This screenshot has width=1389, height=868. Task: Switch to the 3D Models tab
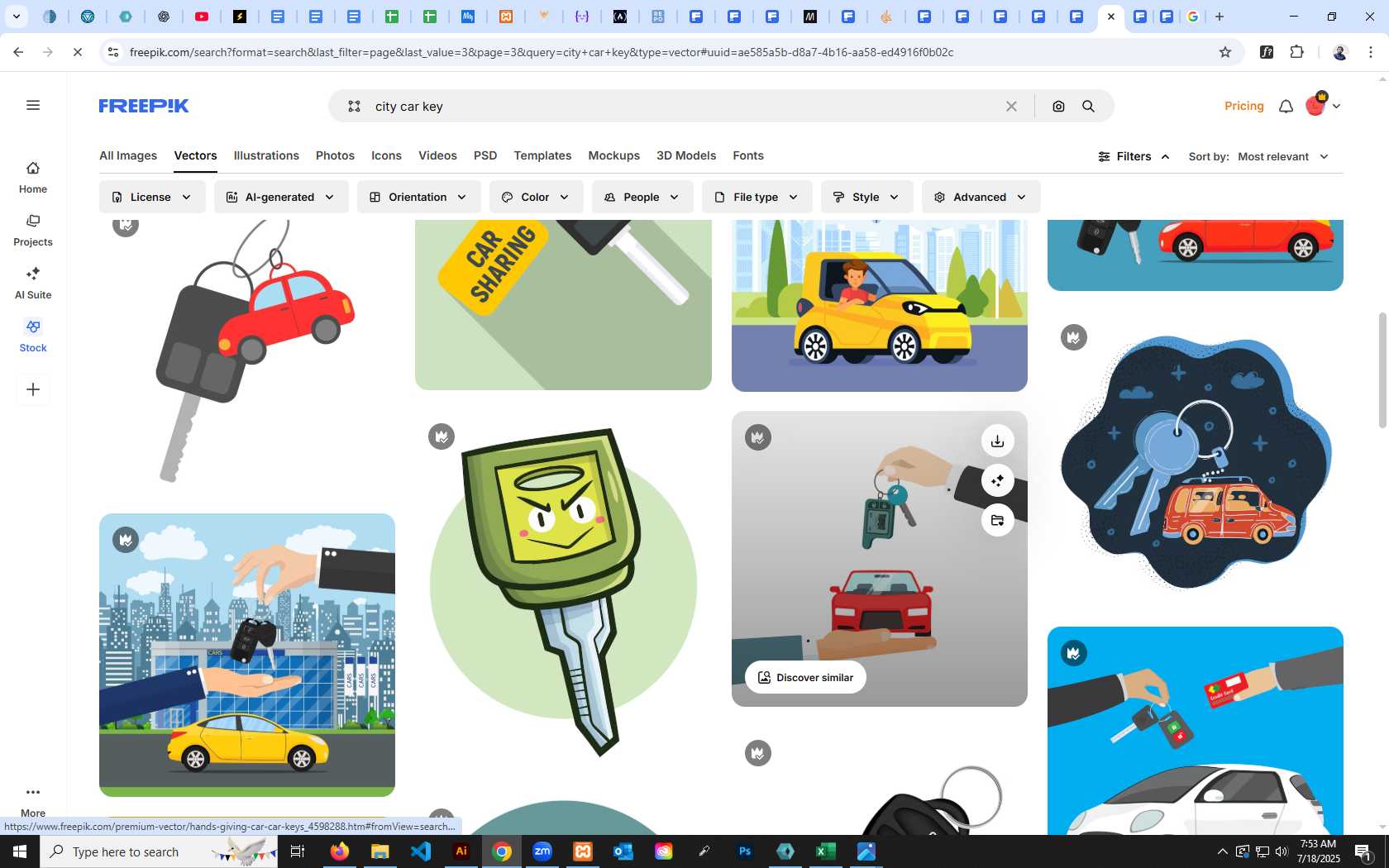(x=686, y=155)
